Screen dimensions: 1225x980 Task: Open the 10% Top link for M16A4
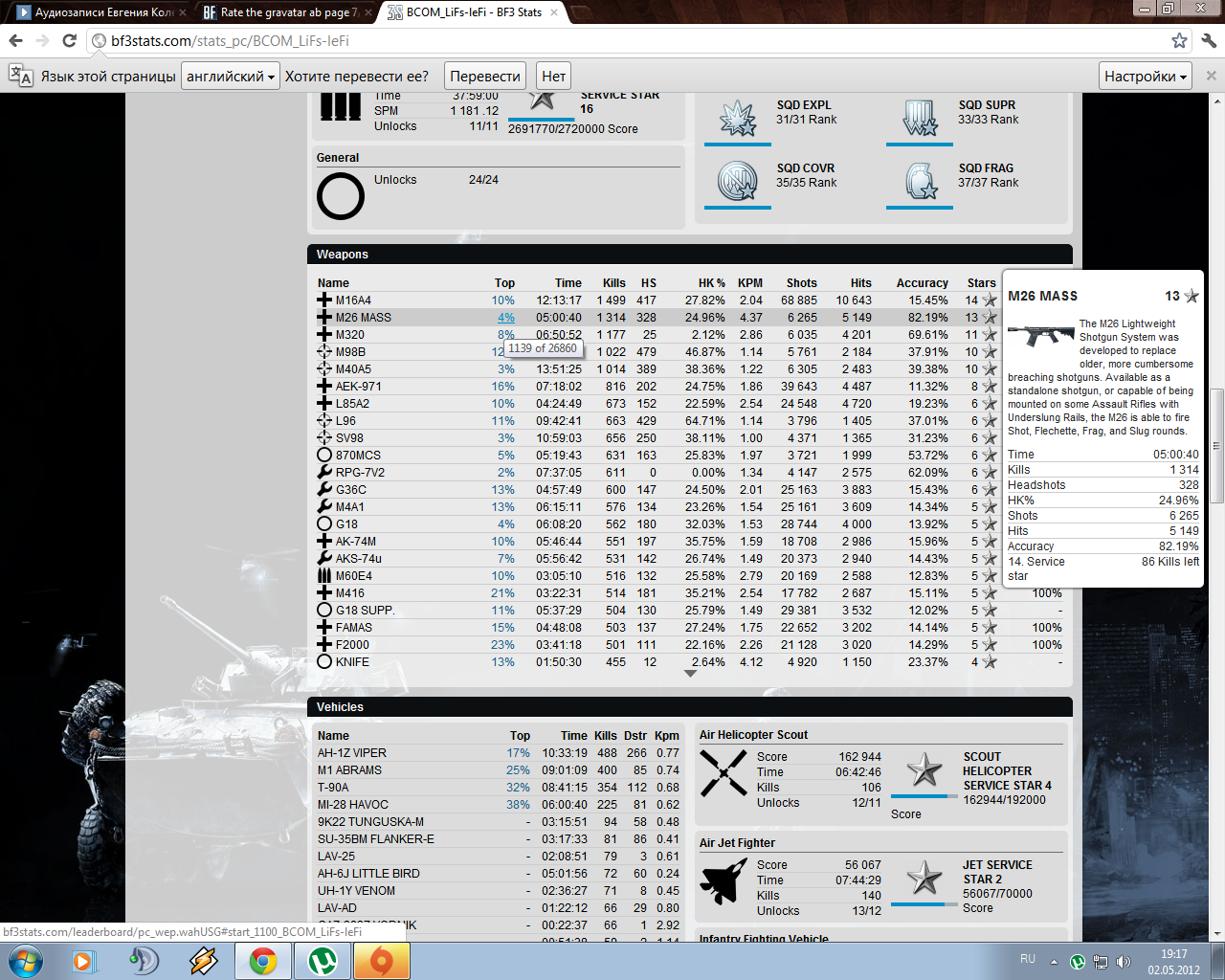pos(503,301)
